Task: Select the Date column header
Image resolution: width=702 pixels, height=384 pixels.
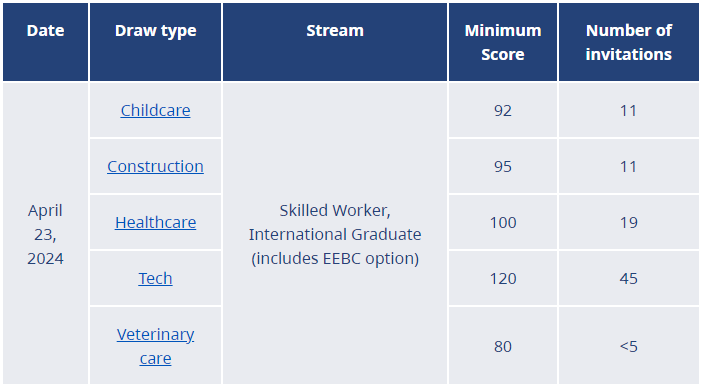Action: 45,42
